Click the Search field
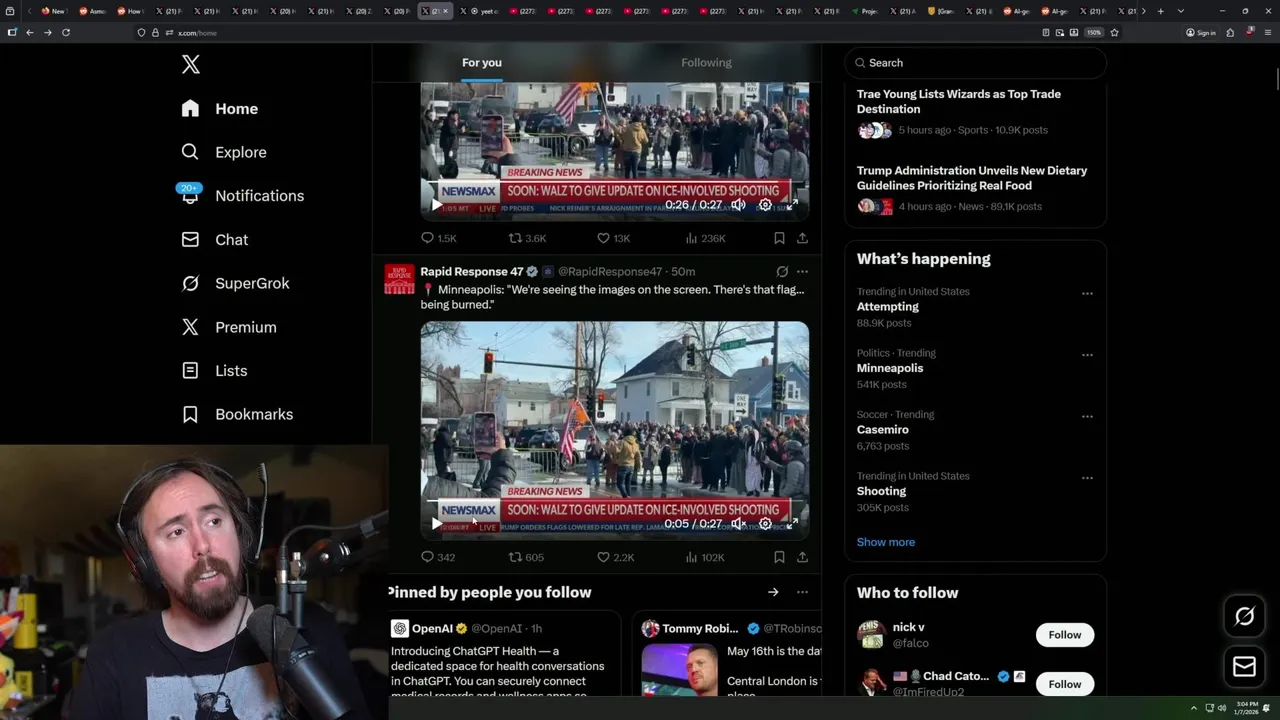Screen dimensions: 1280x720 point(976,63)
